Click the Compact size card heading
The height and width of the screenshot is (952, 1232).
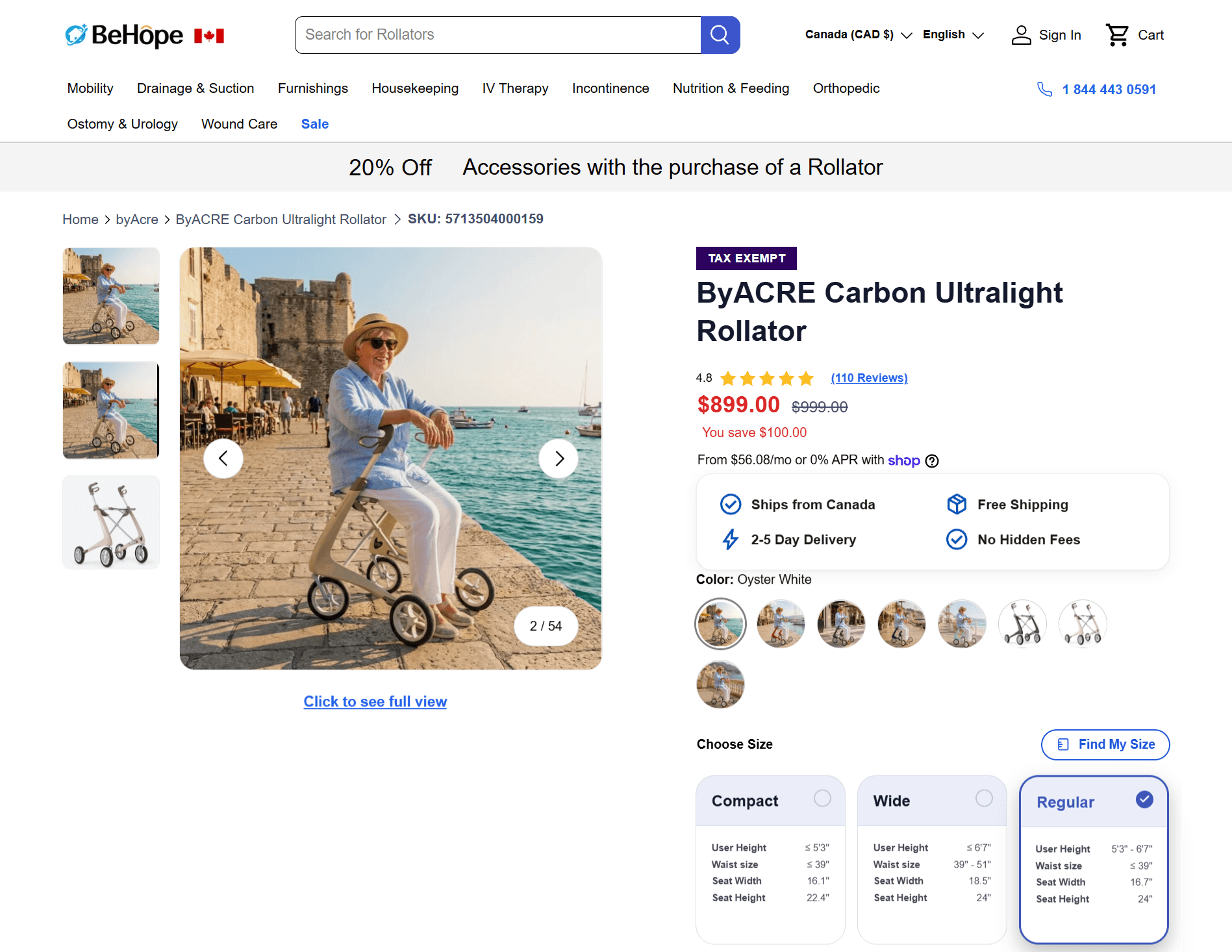[745, 801]
